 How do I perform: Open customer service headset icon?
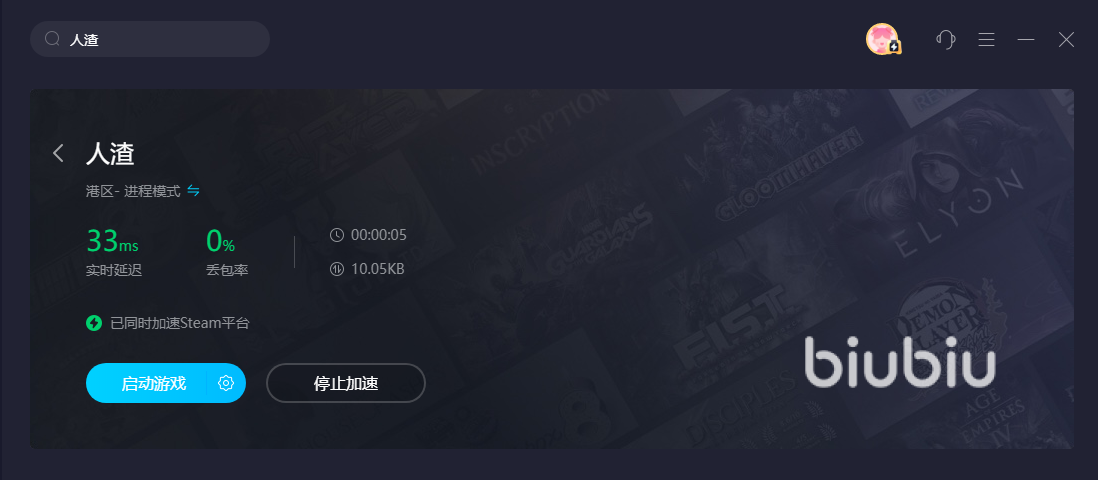[x=946, y=39]
